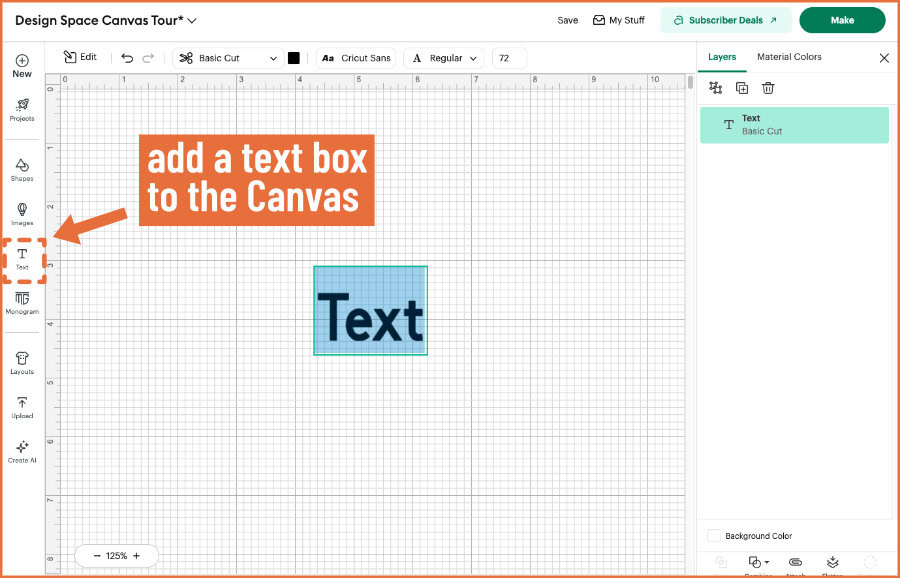Open the Basic Cut operation dropdown

[x=228, y=58]
